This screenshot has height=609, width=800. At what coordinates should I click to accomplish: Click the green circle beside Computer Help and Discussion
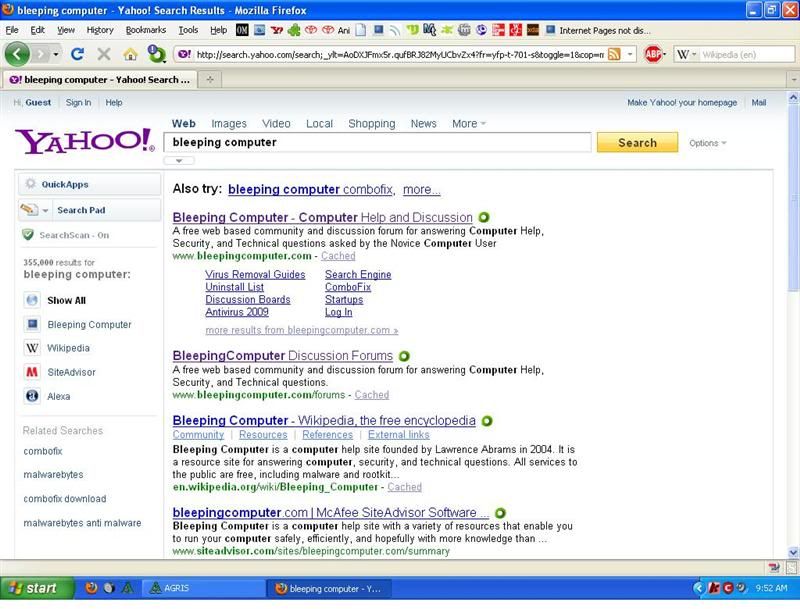click(x=484, y=217)
